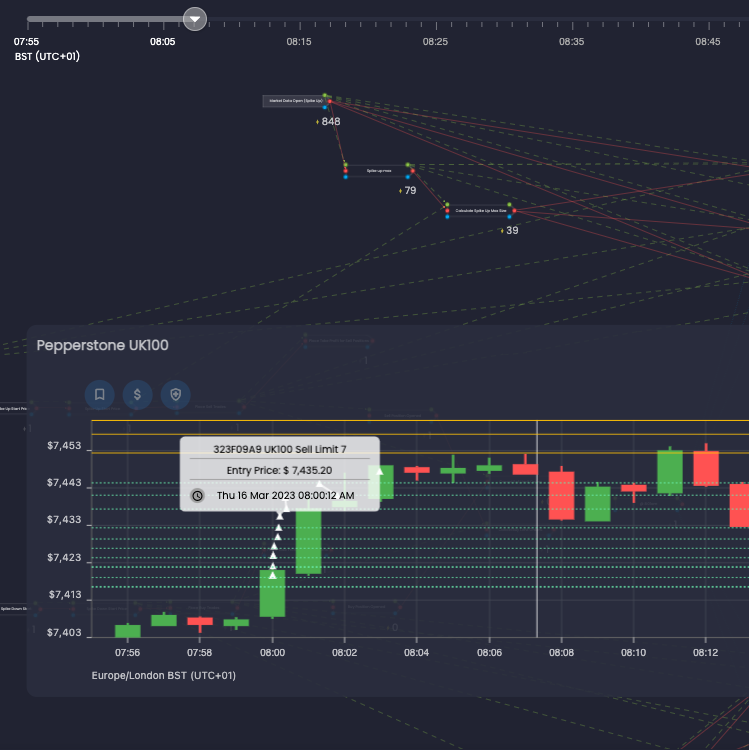Screen dimensions: 749x750
Task: Click the 848 counter under Market Data node
Action: tap(330, 121)
